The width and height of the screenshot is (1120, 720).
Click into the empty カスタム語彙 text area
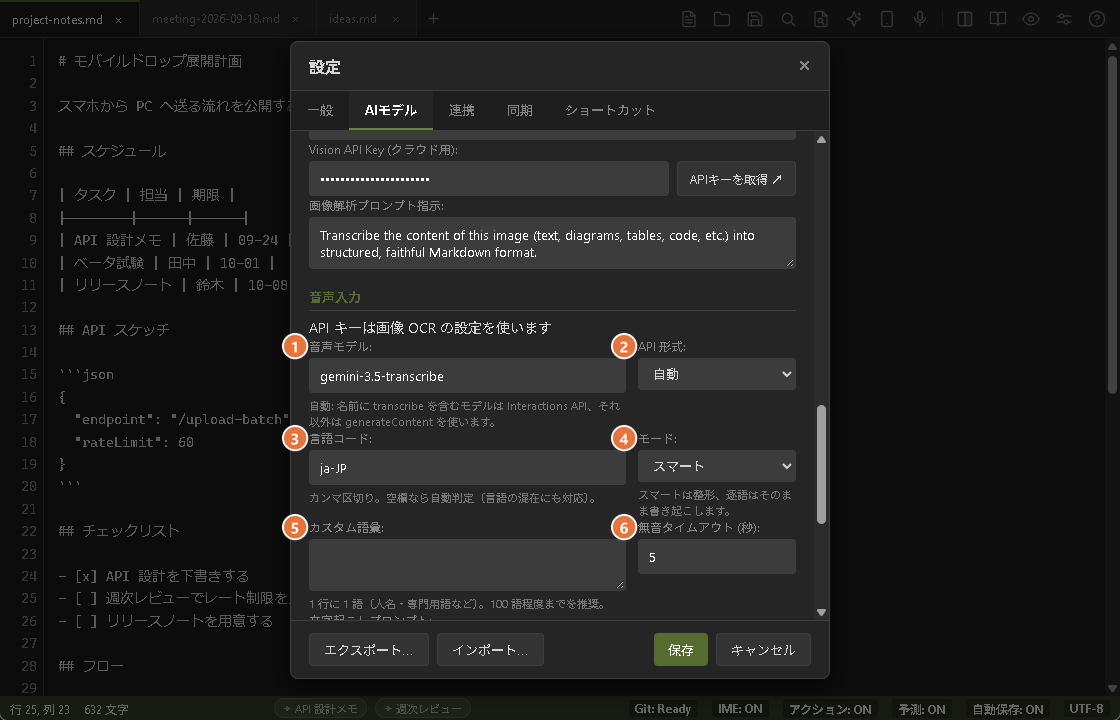(467, 564)
